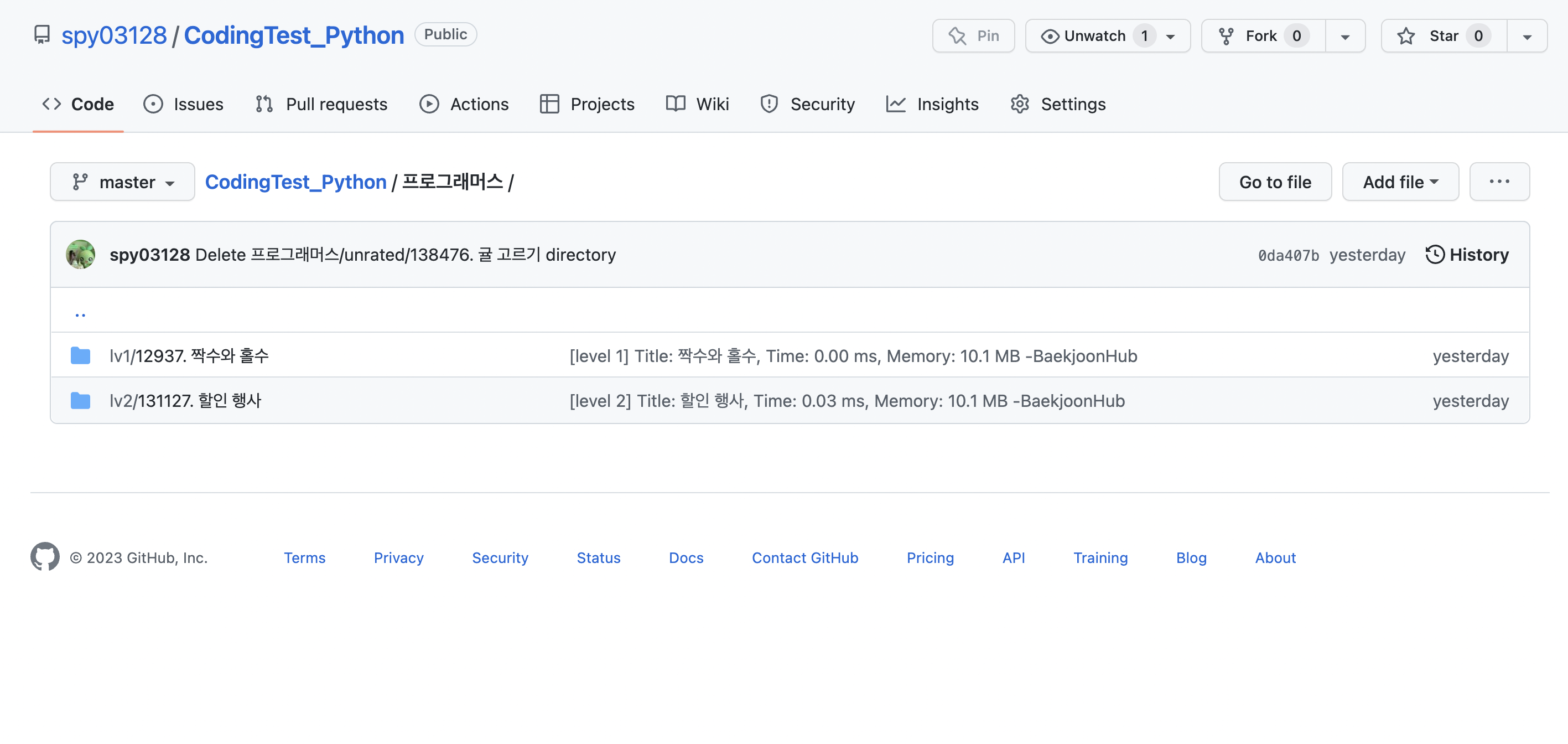Viewport: 1568px width, 744px height.
Task: Open Contact GitHub footer link
Action: tap(804, 557)
